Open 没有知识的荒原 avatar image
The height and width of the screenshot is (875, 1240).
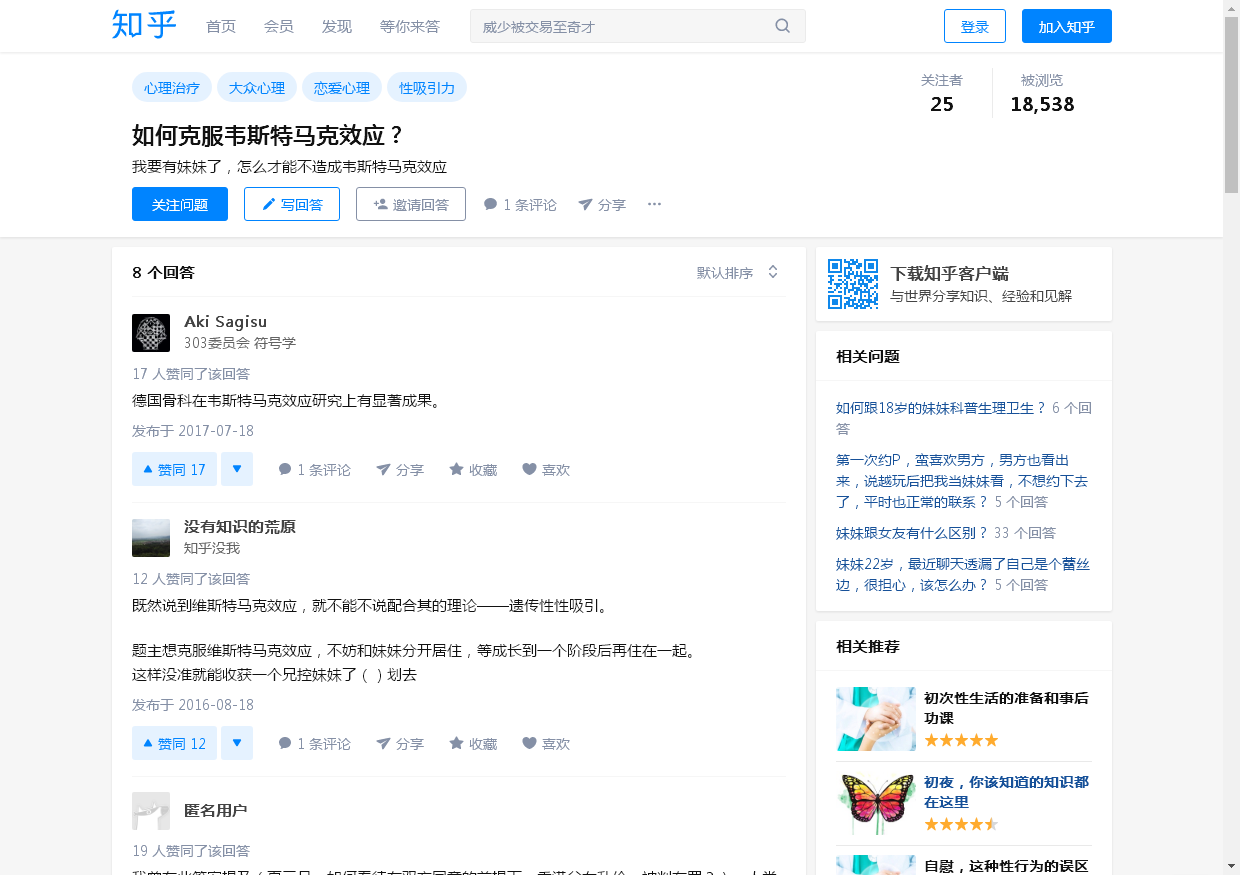[151, 538]
